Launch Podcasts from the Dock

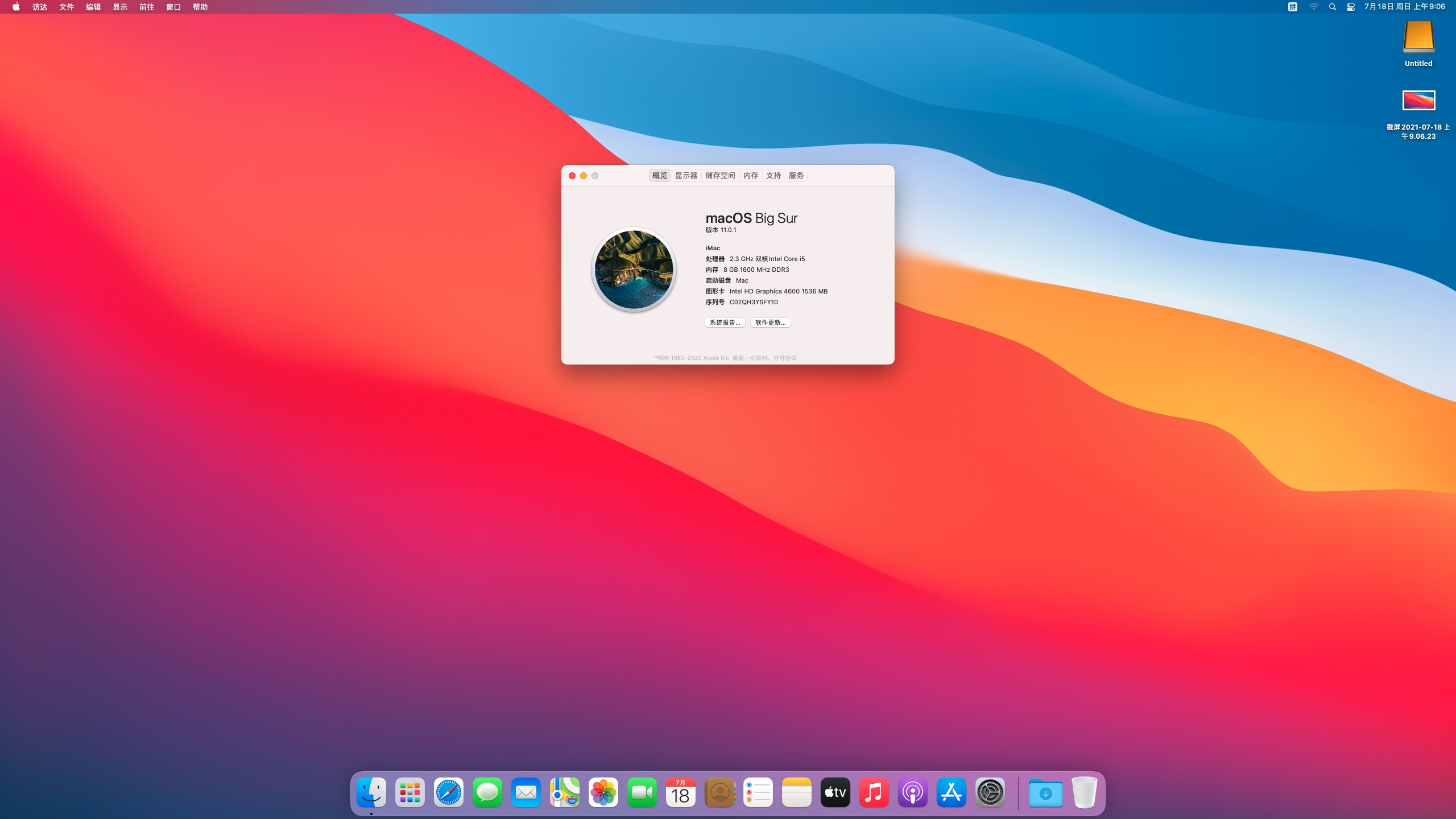pos(913,792)
